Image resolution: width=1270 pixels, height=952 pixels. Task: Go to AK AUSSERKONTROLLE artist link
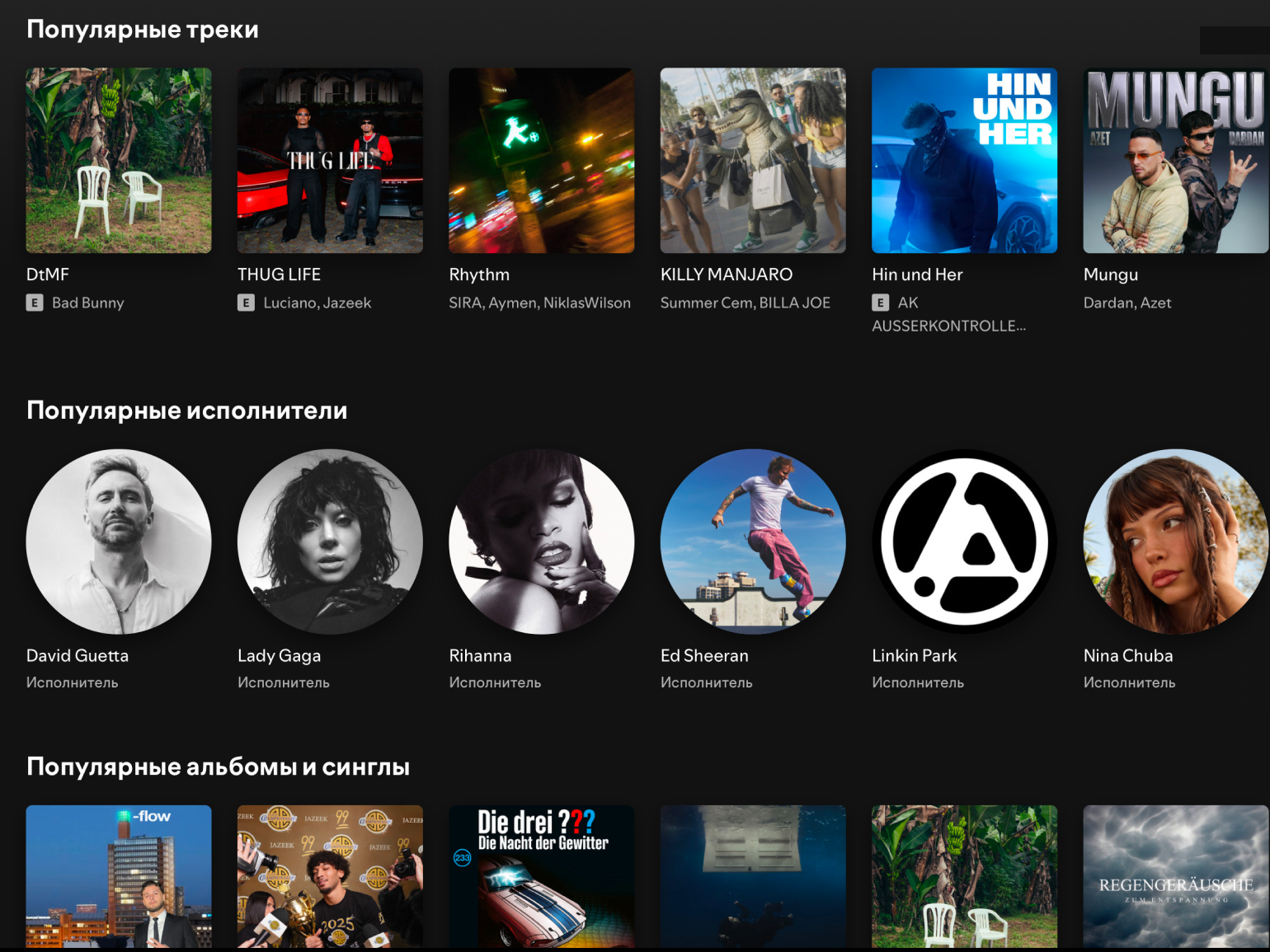pos(949,314)
